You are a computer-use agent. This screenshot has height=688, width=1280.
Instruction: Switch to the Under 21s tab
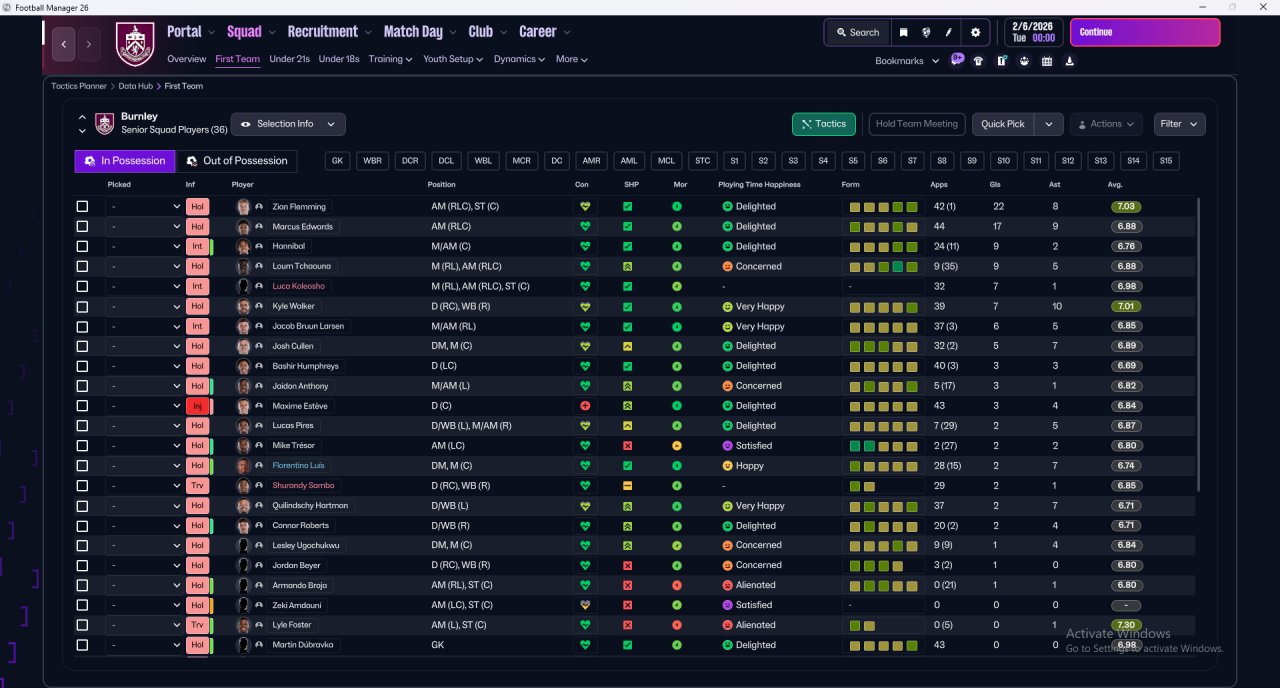[289, 59]
